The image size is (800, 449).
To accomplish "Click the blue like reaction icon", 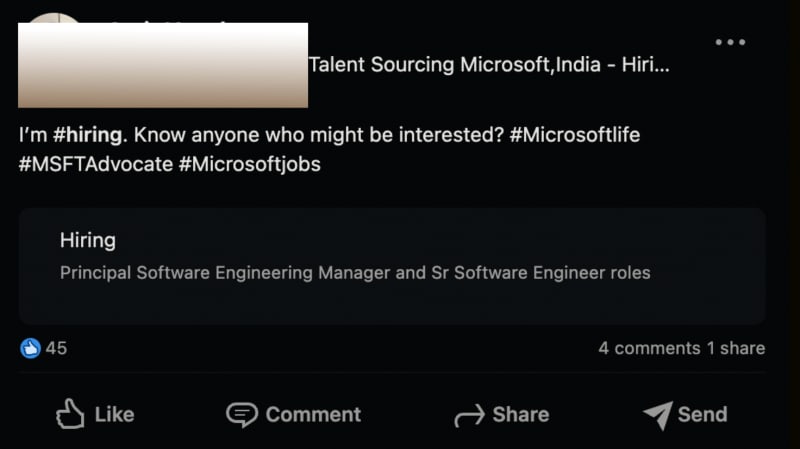I will [30, 348].
